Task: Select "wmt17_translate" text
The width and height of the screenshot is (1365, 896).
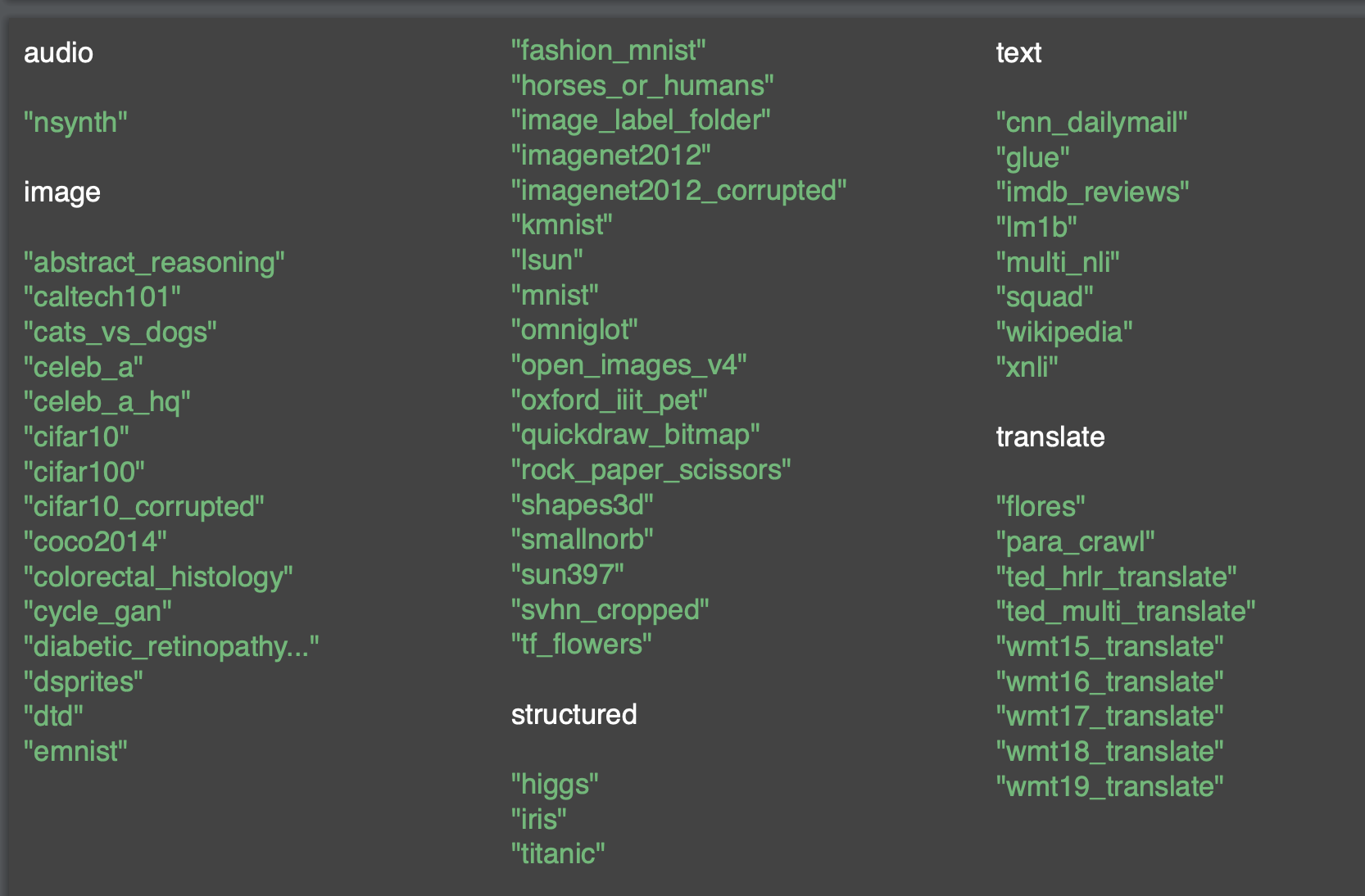Action: (1110, 717)
